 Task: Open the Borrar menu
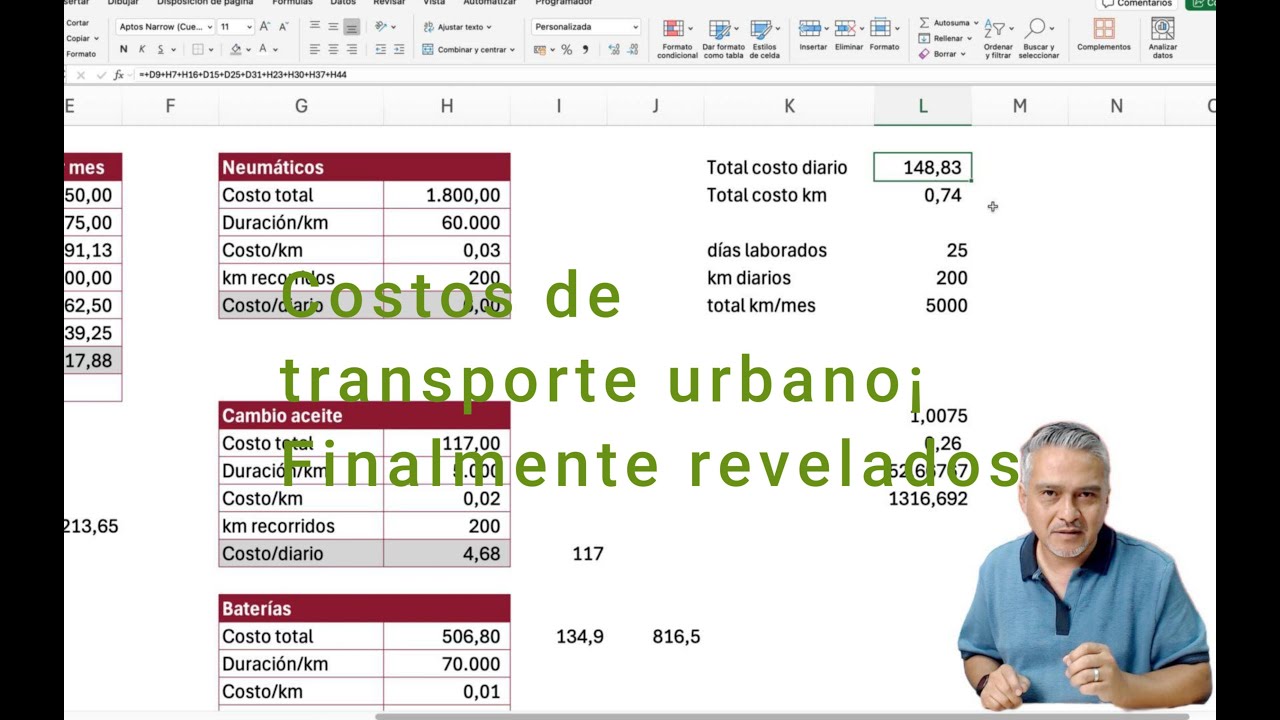pyautogui.click(x=943, y=54)
